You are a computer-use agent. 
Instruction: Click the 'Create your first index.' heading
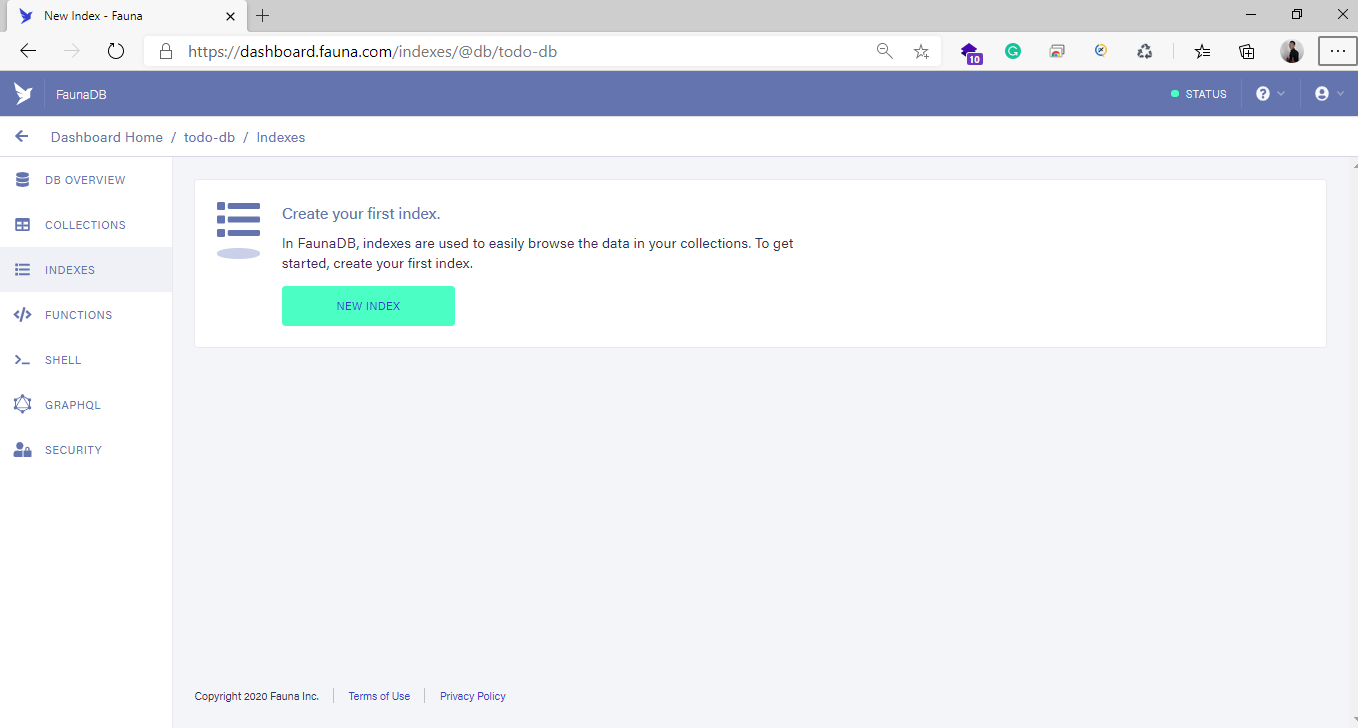click(361, 214)
